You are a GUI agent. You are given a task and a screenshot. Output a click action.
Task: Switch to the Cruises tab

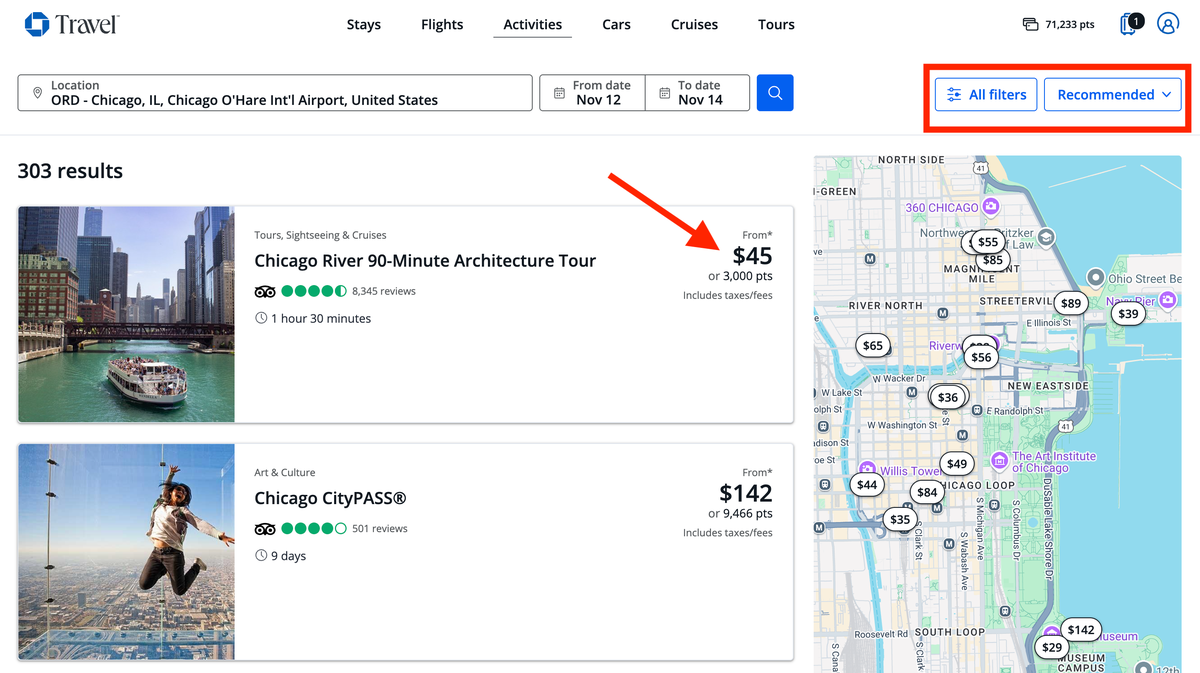coord(694,24)
